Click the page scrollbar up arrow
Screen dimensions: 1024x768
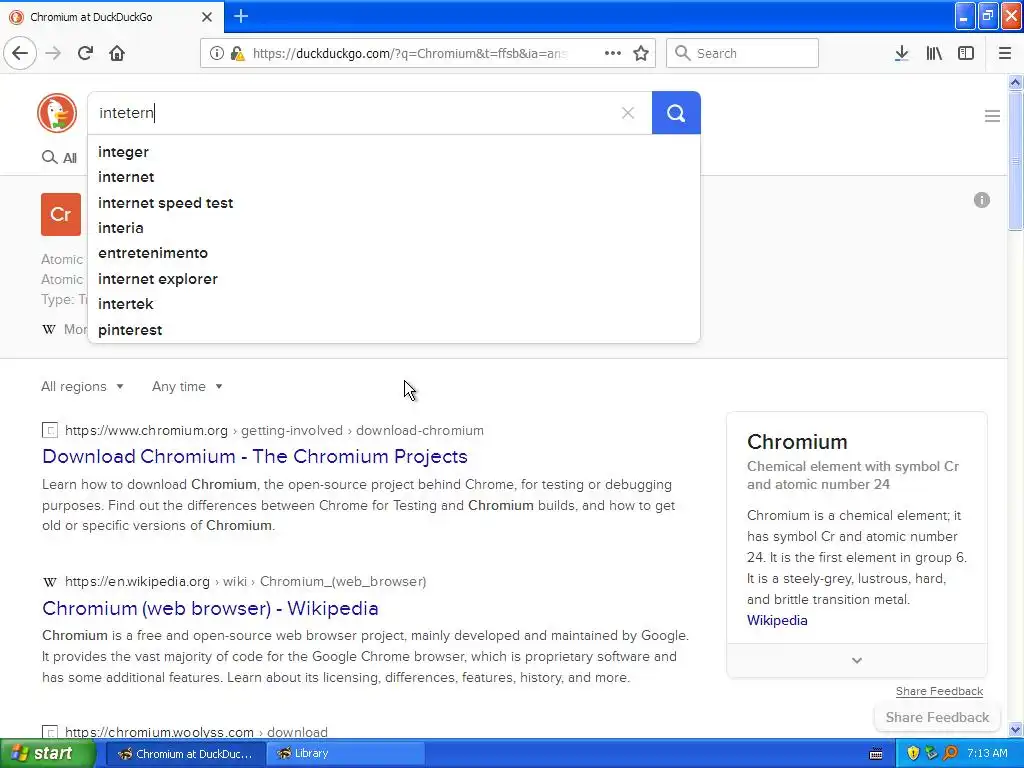click(1016, 82)
